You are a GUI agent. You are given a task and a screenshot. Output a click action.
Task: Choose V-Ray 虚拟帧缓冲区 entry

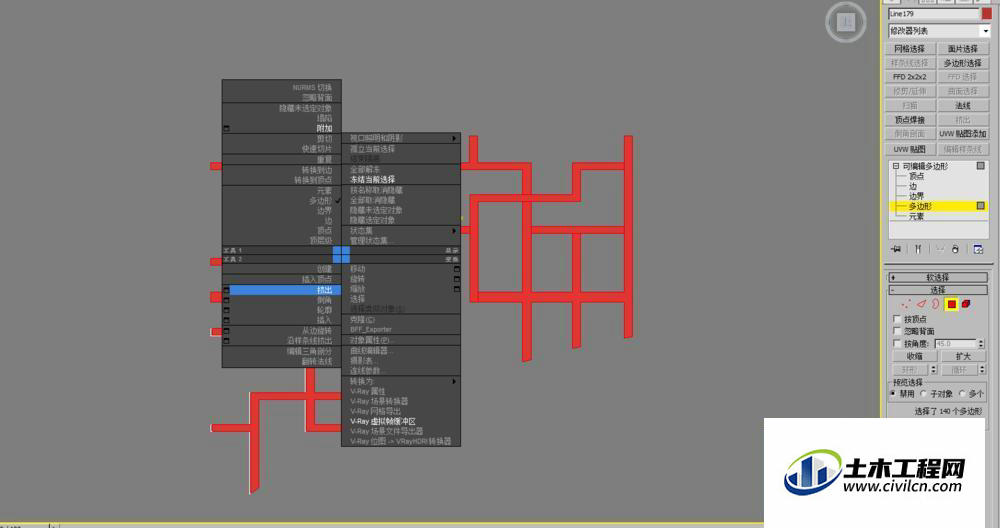[383, 422]
